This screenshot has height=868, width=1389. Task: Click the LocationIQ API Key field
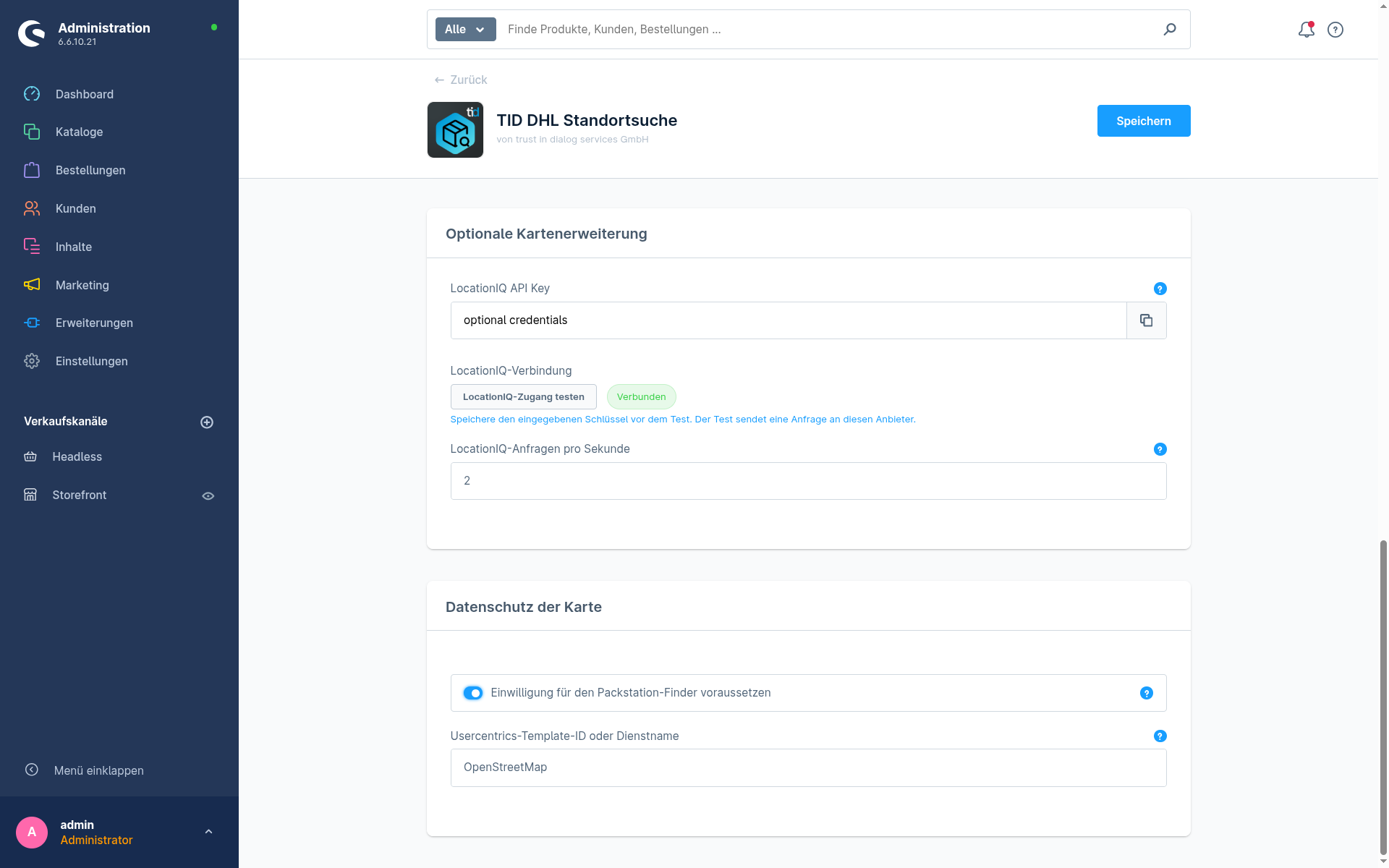click(x=789, y=320)
